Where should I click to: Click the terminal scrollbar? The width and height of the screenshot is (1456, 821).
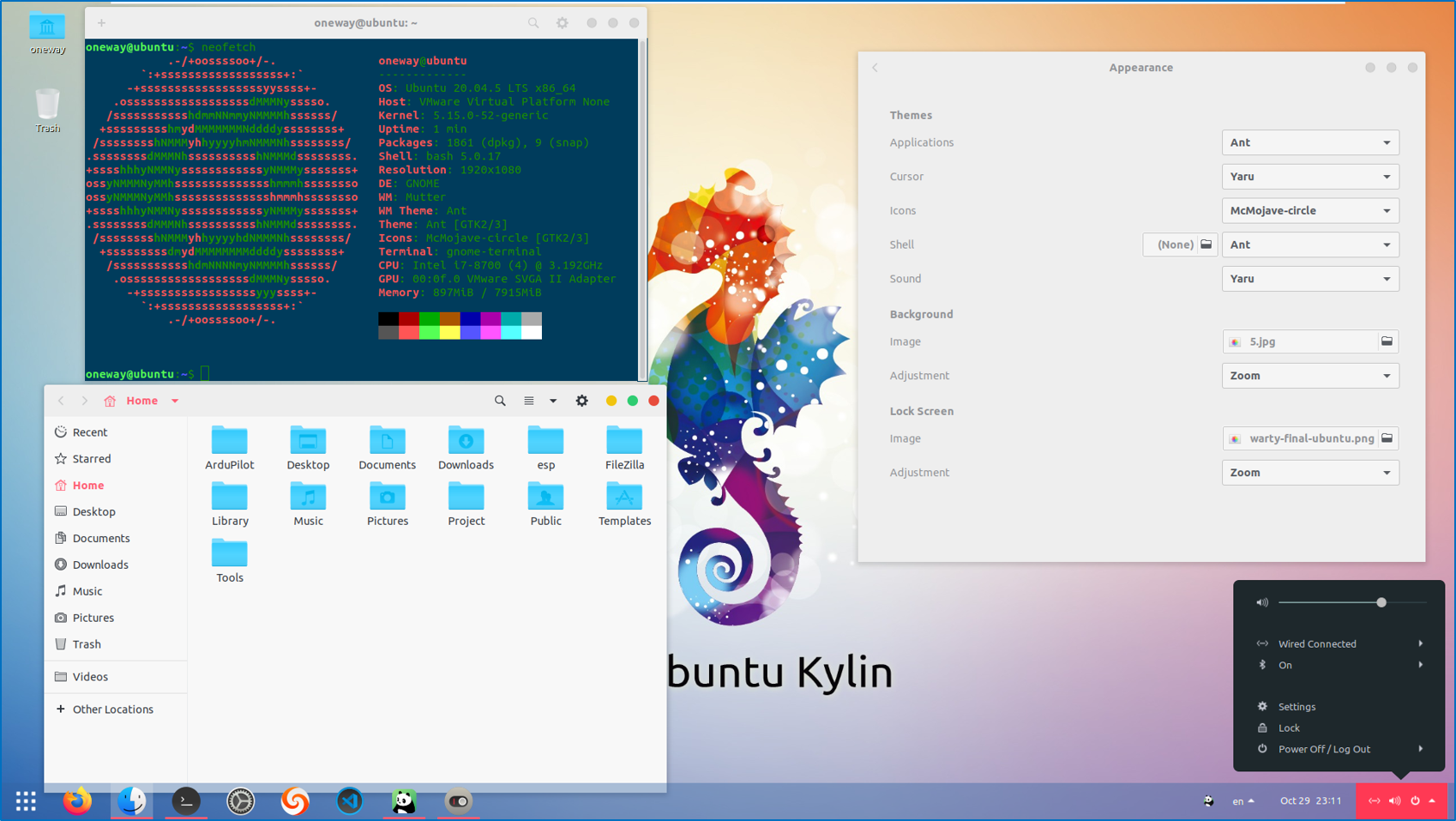coord(642,208)
